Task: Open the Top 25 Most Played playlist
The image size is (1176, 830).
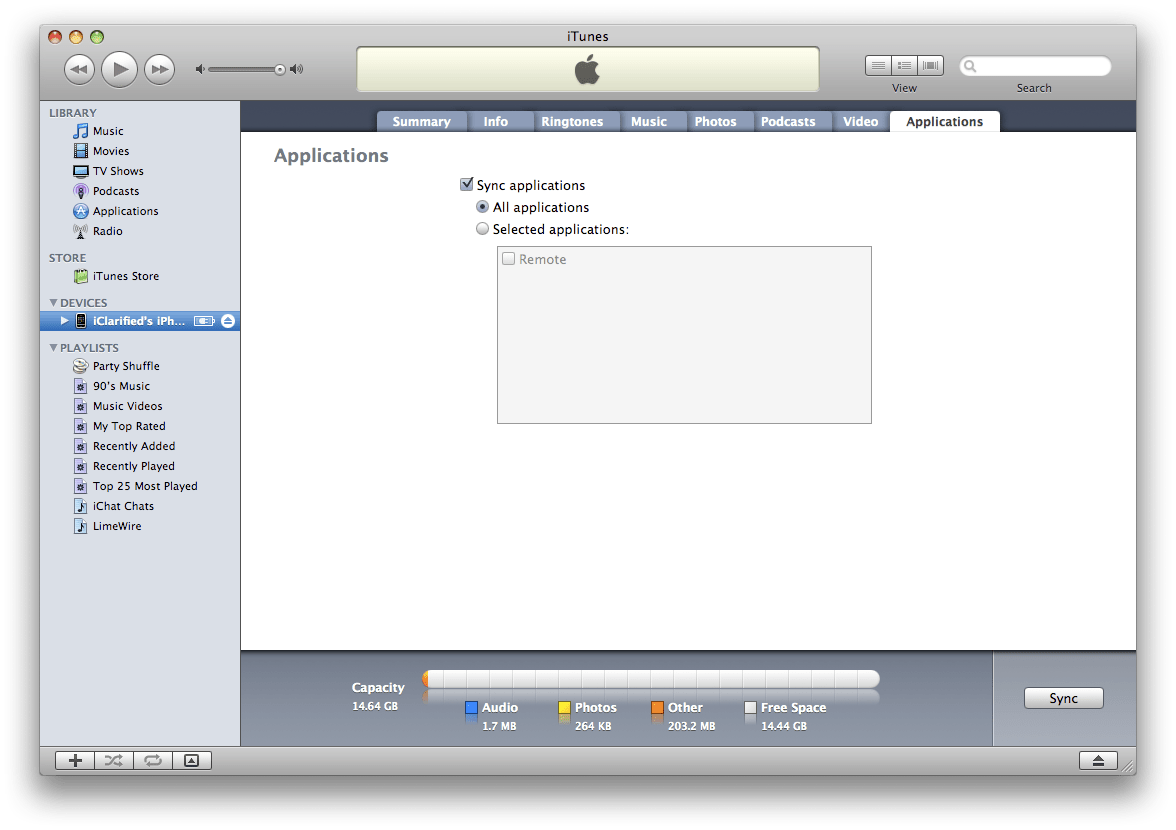Action: coord(145,486)
